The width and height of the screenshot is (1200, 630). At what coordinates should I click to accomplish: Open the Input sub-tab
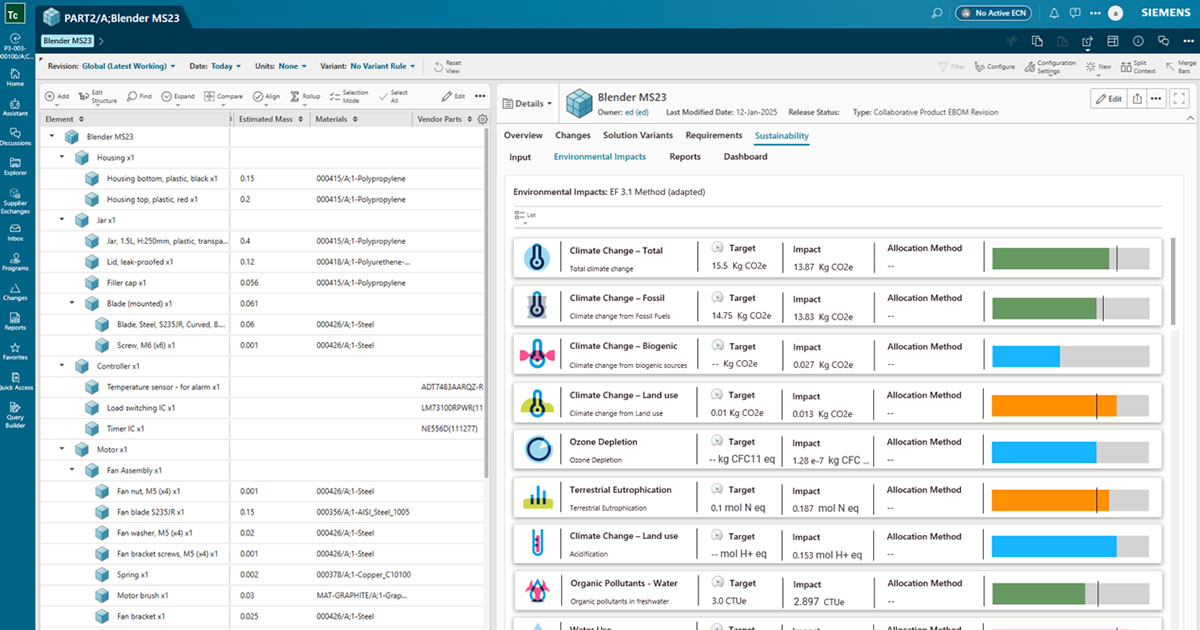tap(520, 157)
